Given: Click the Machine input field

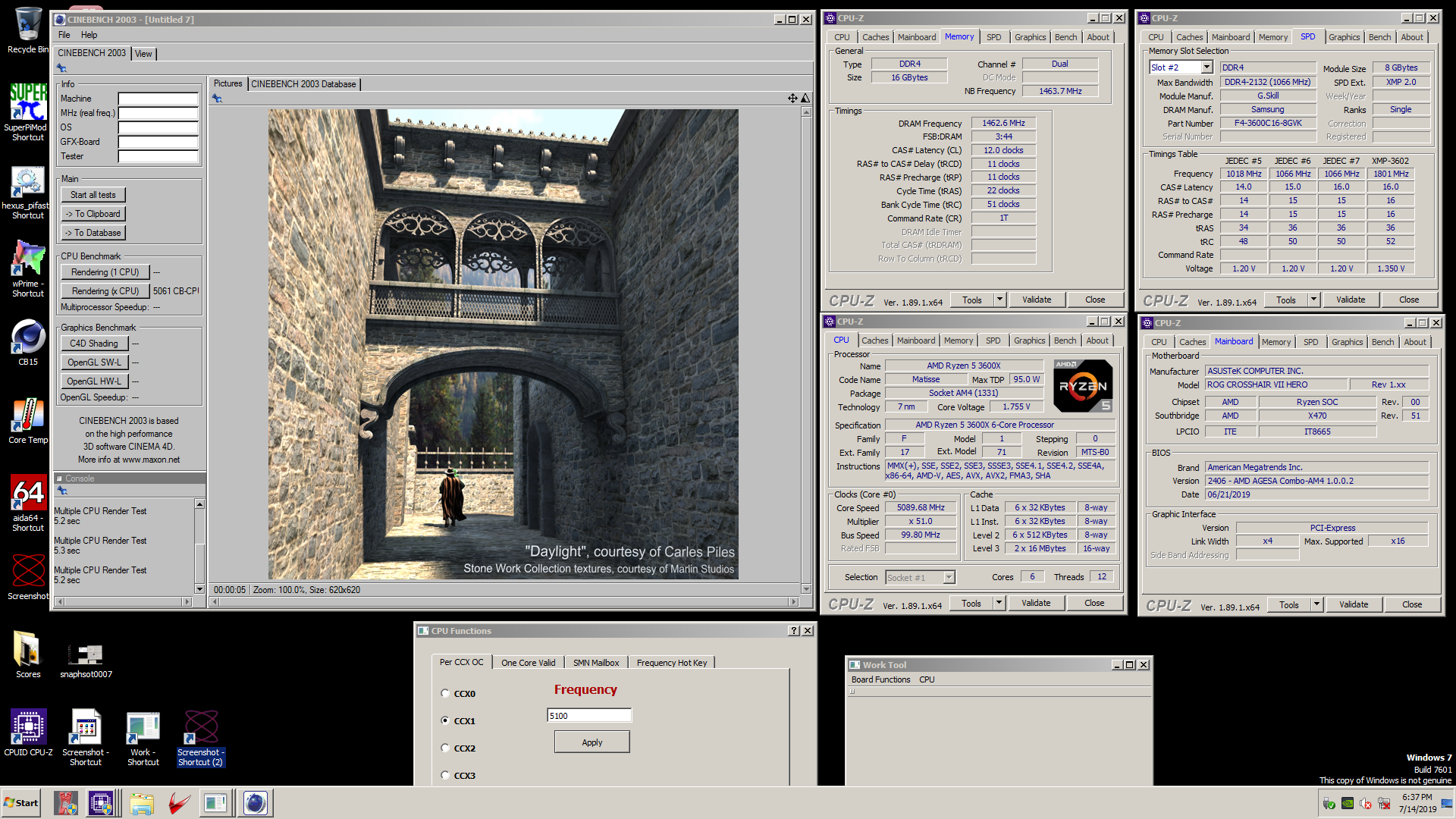Looking at the screenshot, I should pos(158,99).
